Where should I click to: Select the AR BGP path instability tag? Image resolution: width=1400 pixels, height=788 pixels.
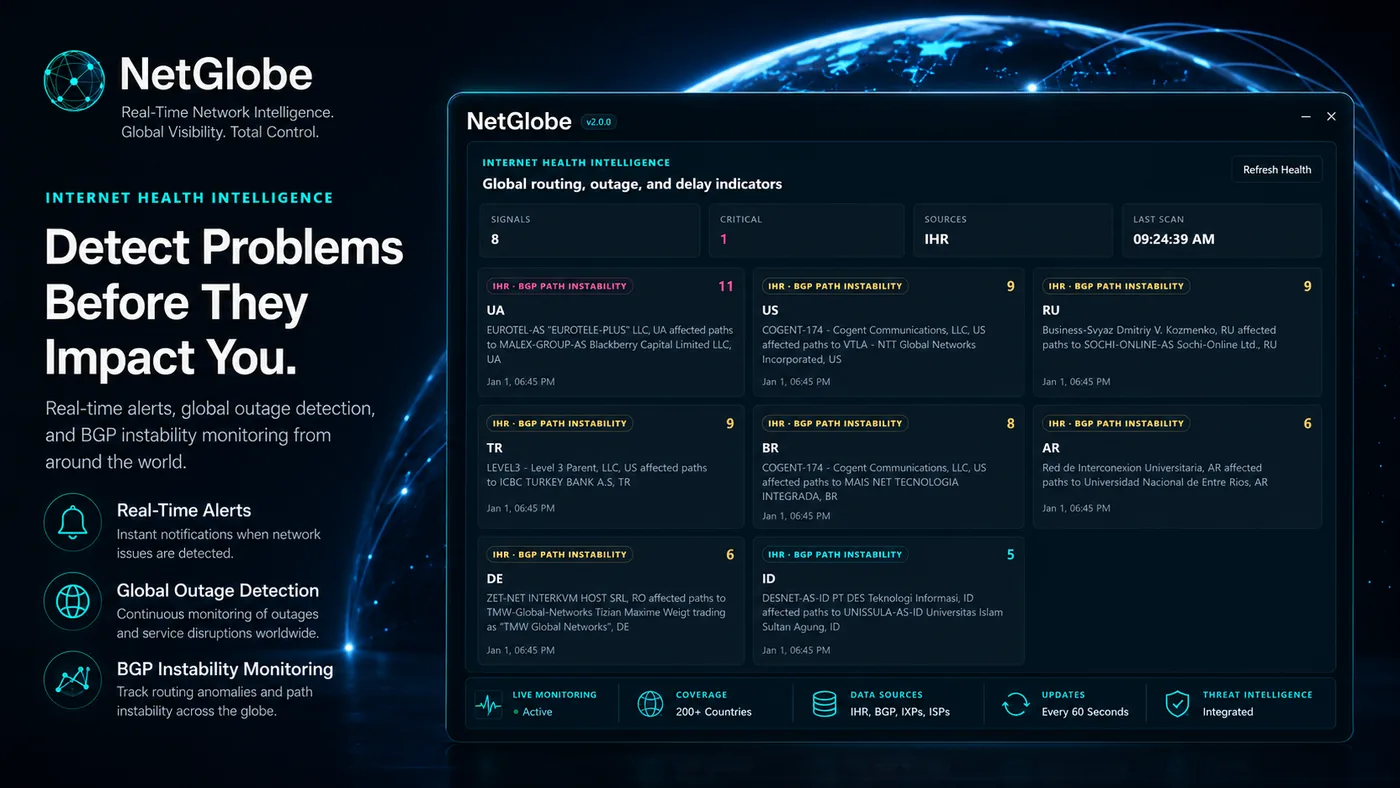click(1116, 423)
